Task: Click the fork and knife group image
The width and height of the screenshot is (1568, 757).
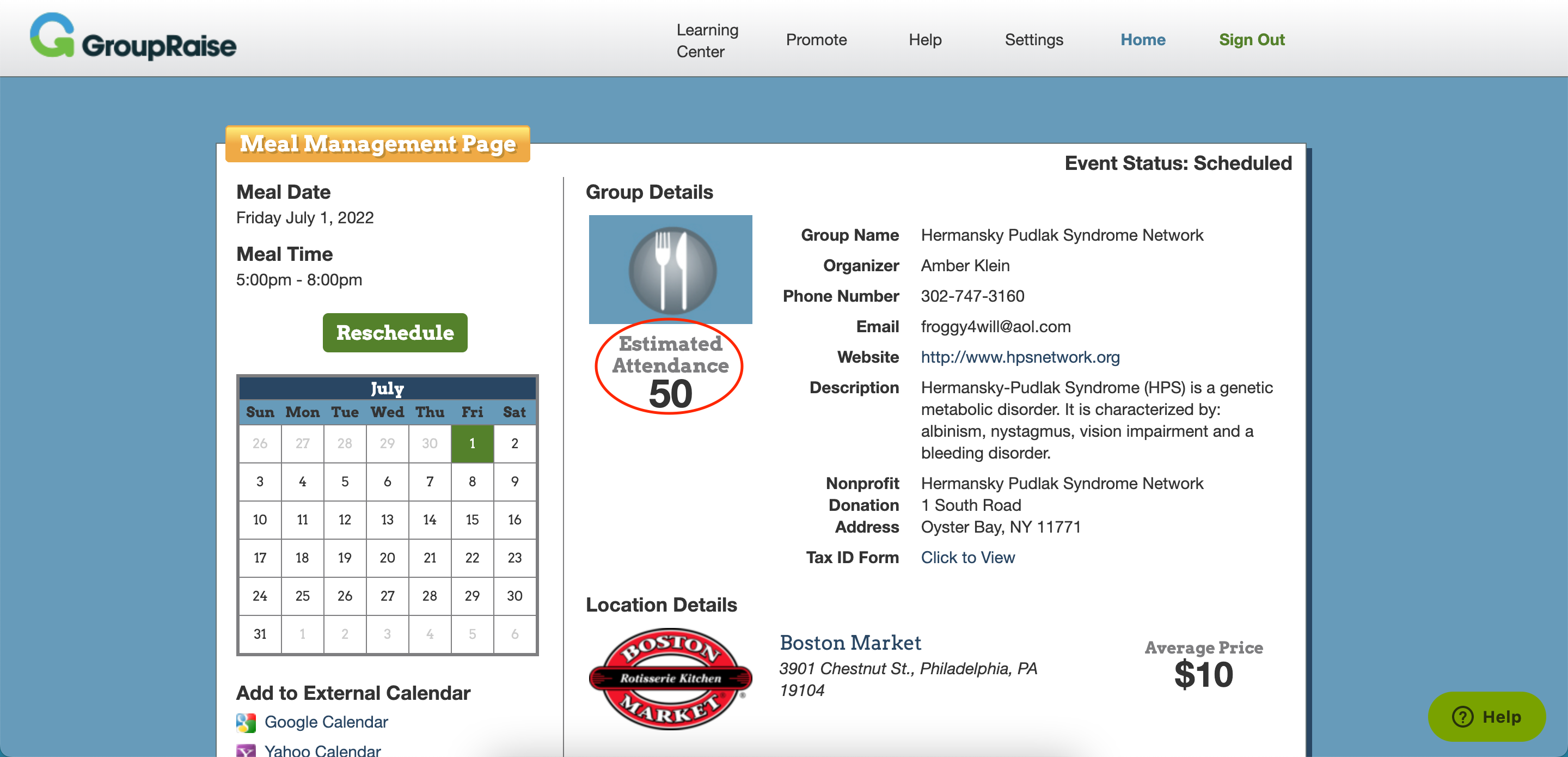Action: (x=670, y=269)
